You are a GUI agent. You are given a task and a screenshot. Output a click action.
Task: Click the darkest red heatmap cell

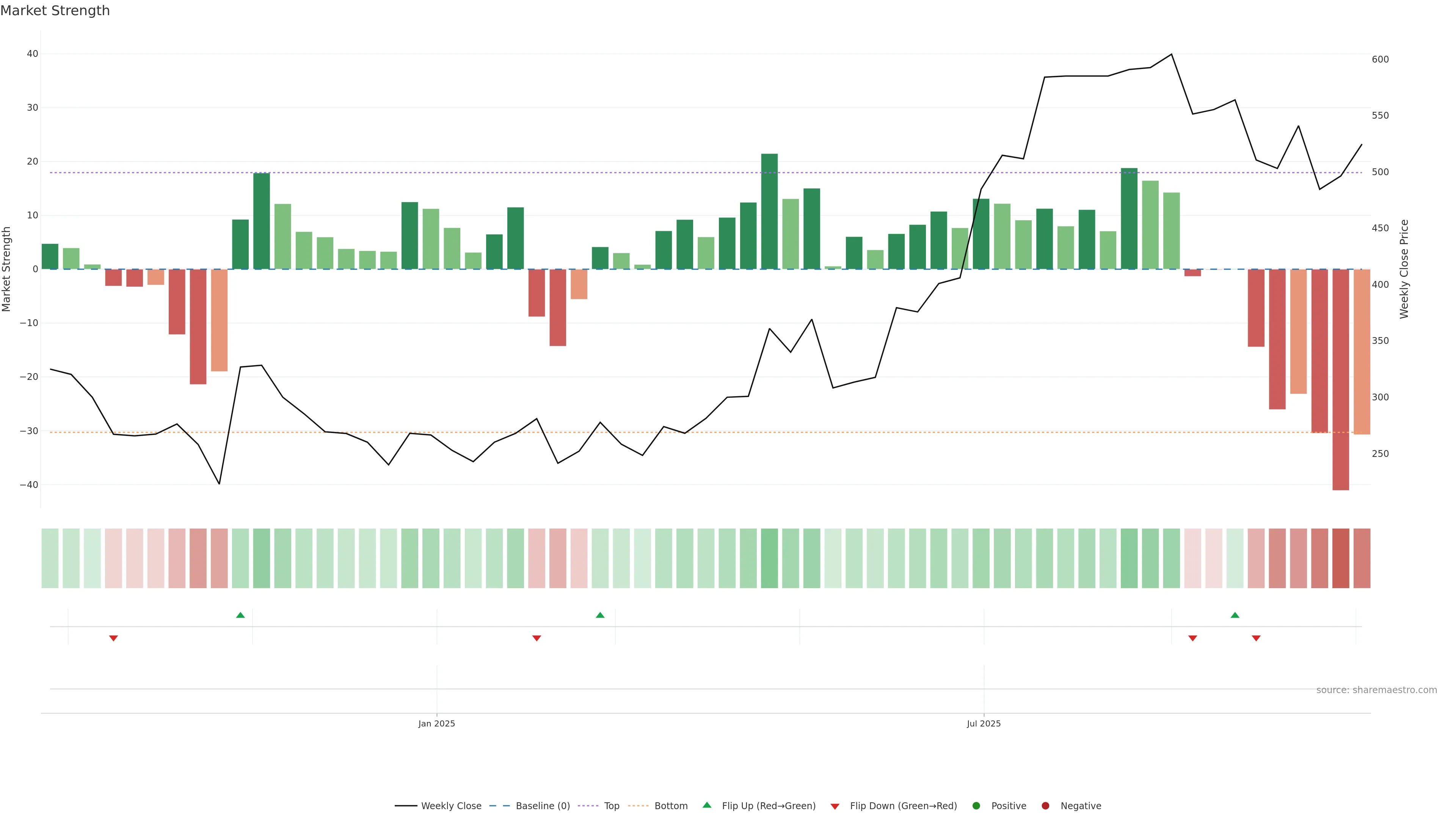1341,559
